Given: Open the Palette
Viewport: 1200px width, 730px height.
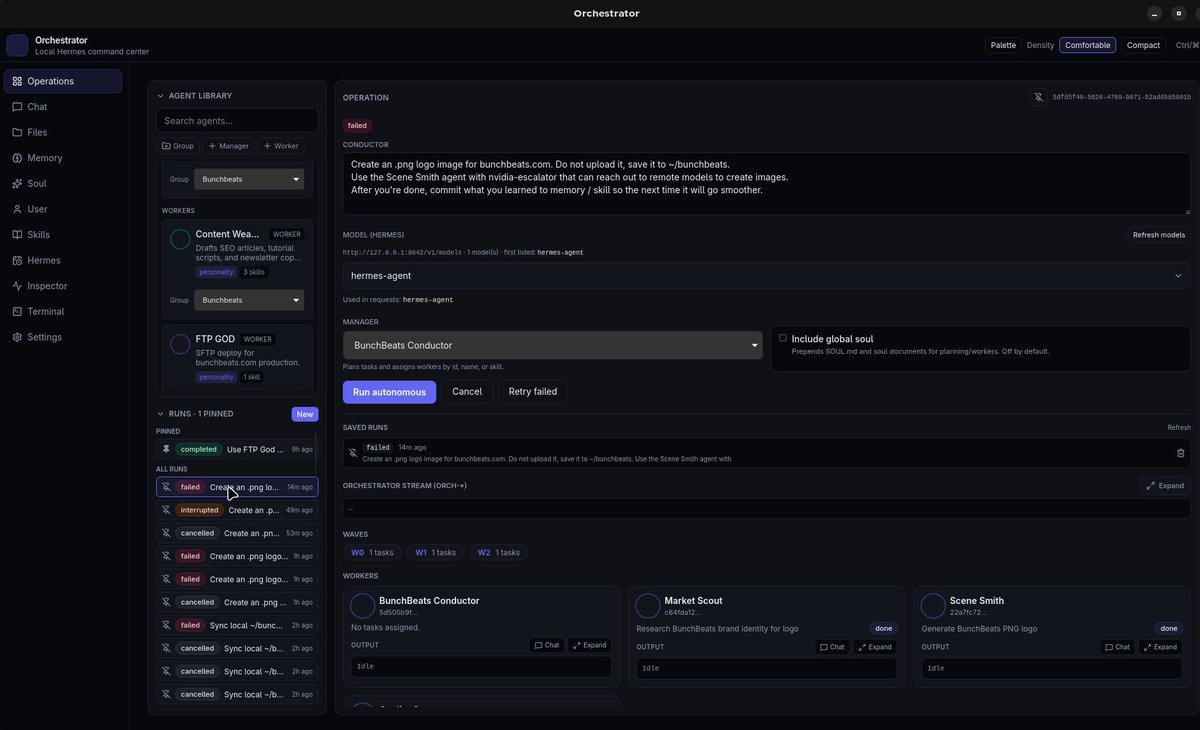Looking at the screenshot, I should click(x=1003, y=45).
